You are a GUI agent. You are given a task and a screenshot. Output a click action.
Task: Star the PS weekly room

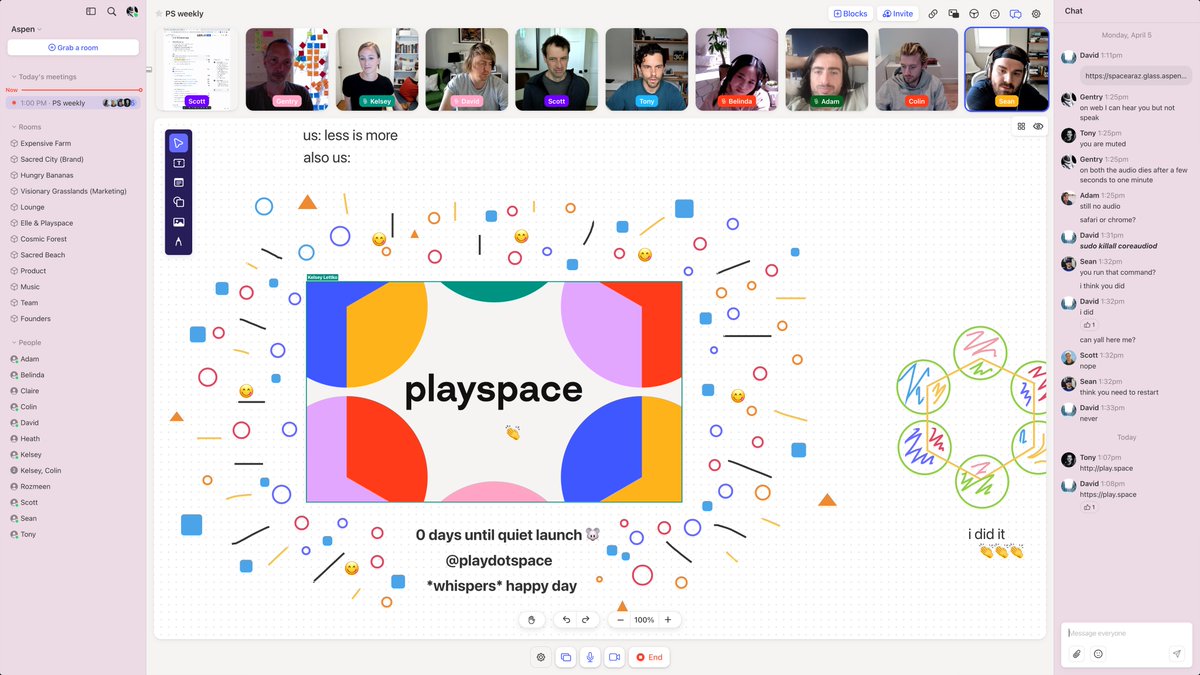[159, 14]
